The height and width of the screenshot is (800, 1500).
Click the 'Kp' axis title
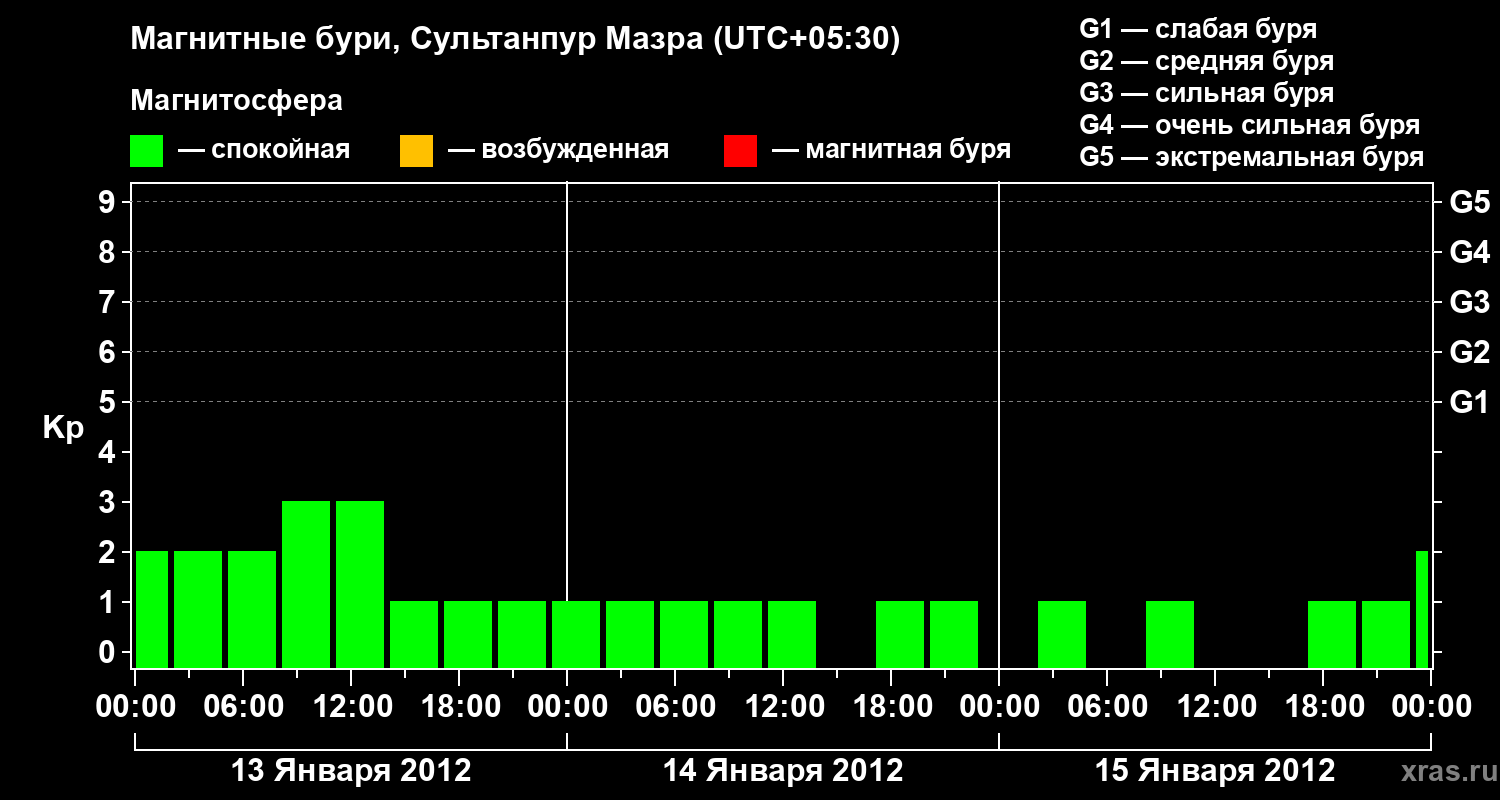(x=63, y=428)
